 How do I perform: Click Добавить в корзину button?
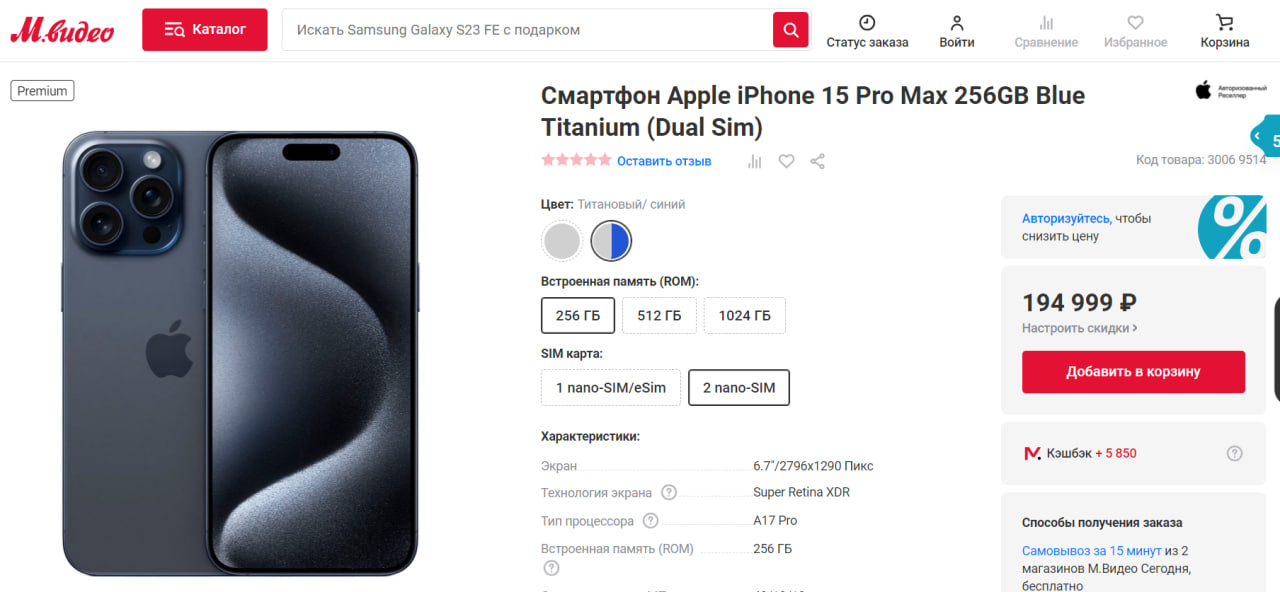coord(1133,372)
